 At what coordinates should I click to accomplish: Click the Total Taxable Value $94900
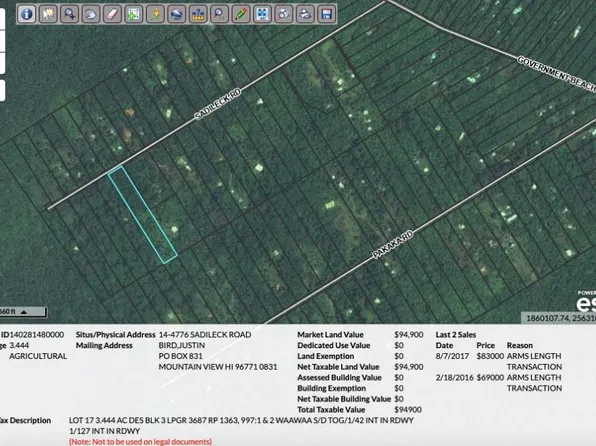coord(408,409)
